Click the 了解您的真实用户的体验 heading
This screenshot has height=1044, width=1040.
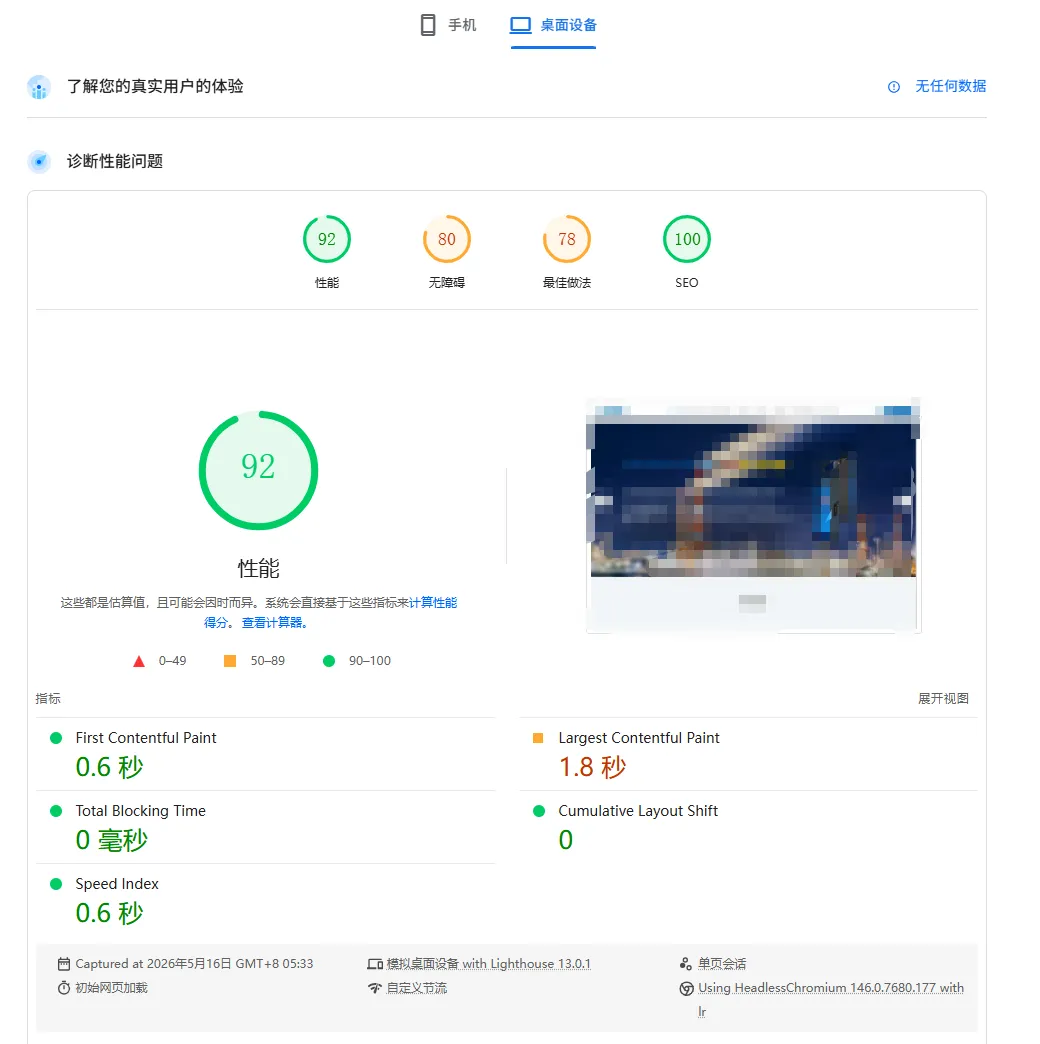(155, 87)
